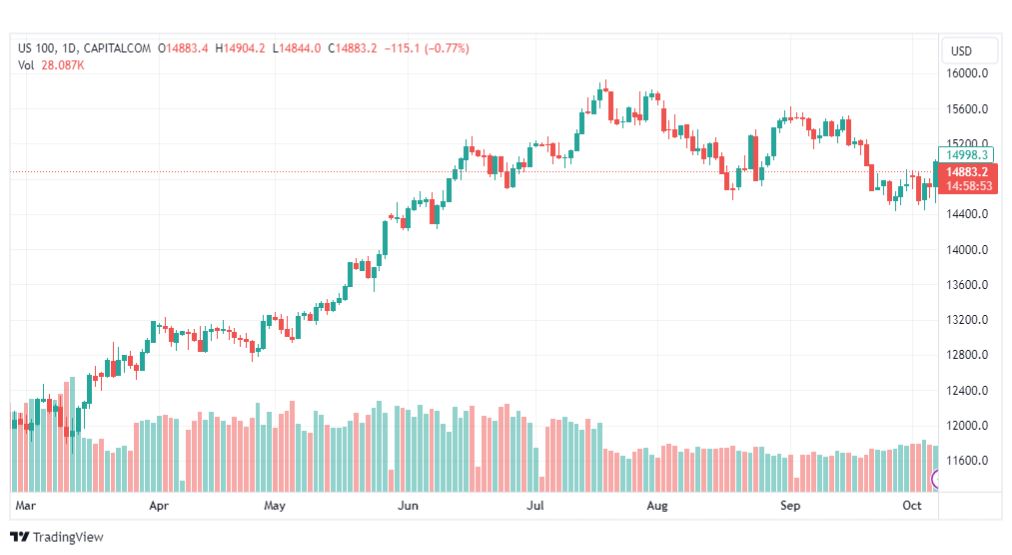The height and width of the screenshot is (555, 1012).
Task: Click the Jun label on time axis
Action: [408, 506]
